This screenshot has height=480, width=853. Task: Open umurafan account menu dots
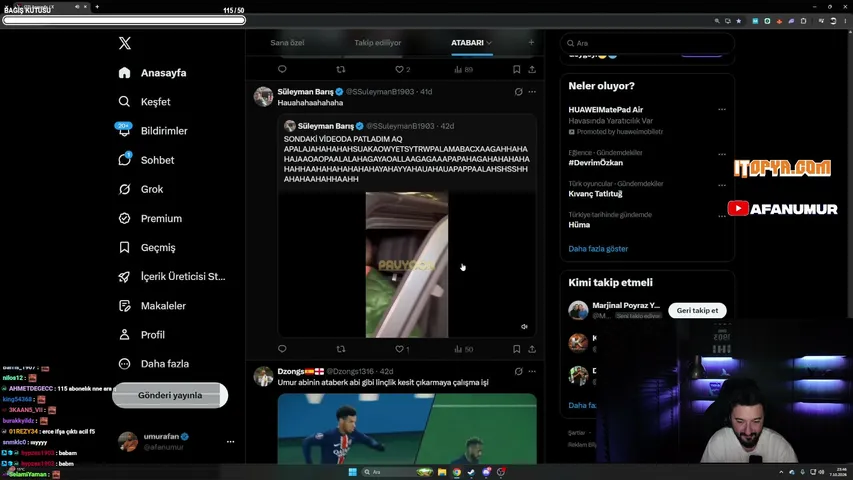click(x=230, y=441)
